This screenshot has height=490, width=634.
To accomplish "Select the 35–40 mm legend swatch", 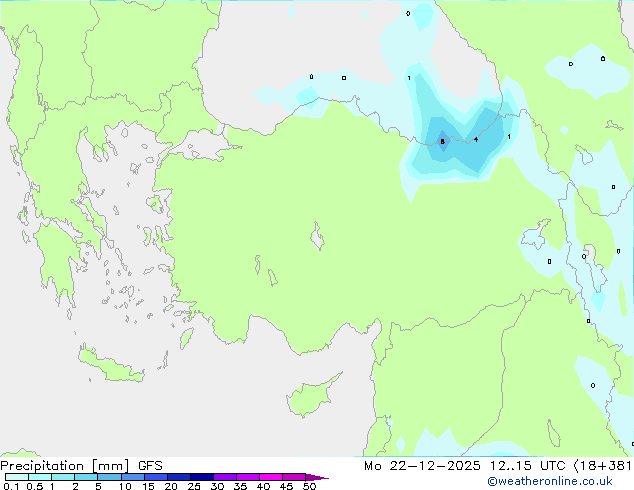I will 248,477.
